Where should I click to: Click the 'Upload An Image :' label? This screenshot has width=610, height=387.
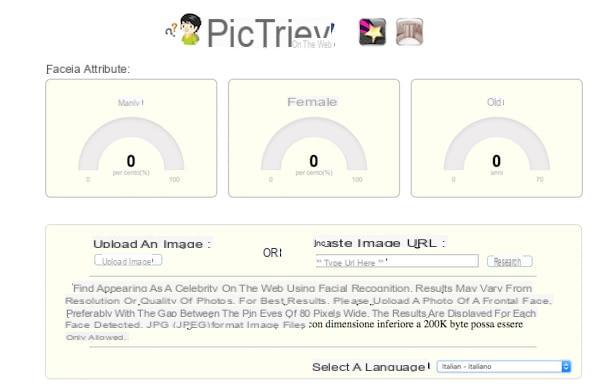coord(152,244)
